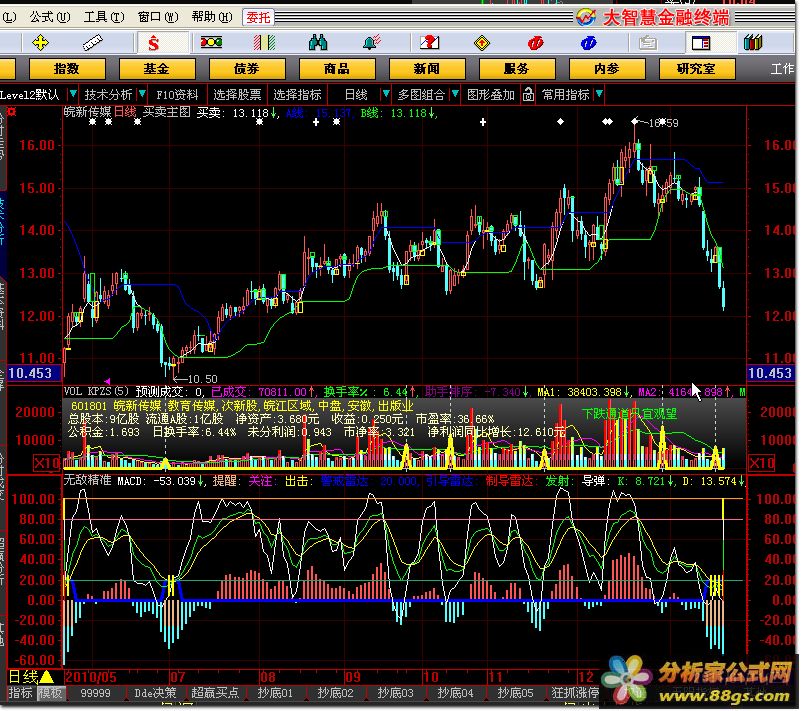Image resolution: width=801 pixels, height=711 pixels.
Task: Open the 帮助(H) menu
Action: coord(211,17)
